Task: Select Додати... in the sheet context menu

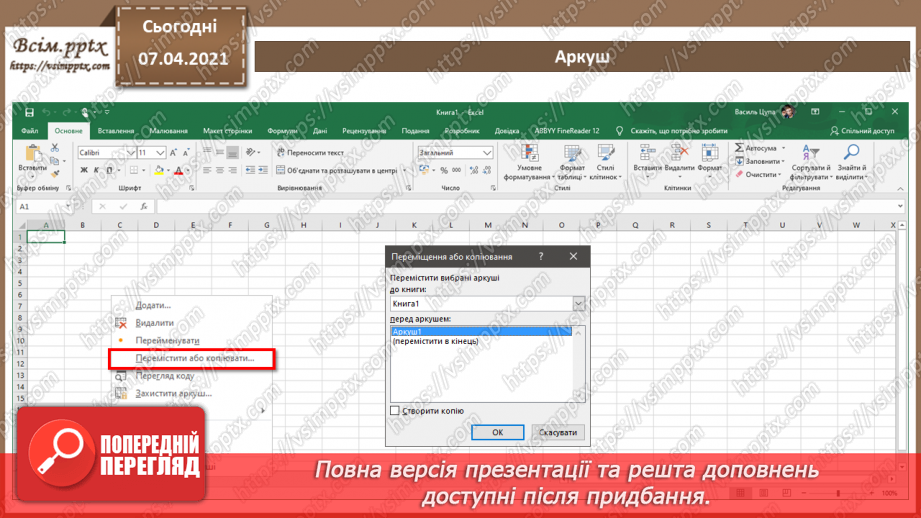Action: (x=153, y=305)
